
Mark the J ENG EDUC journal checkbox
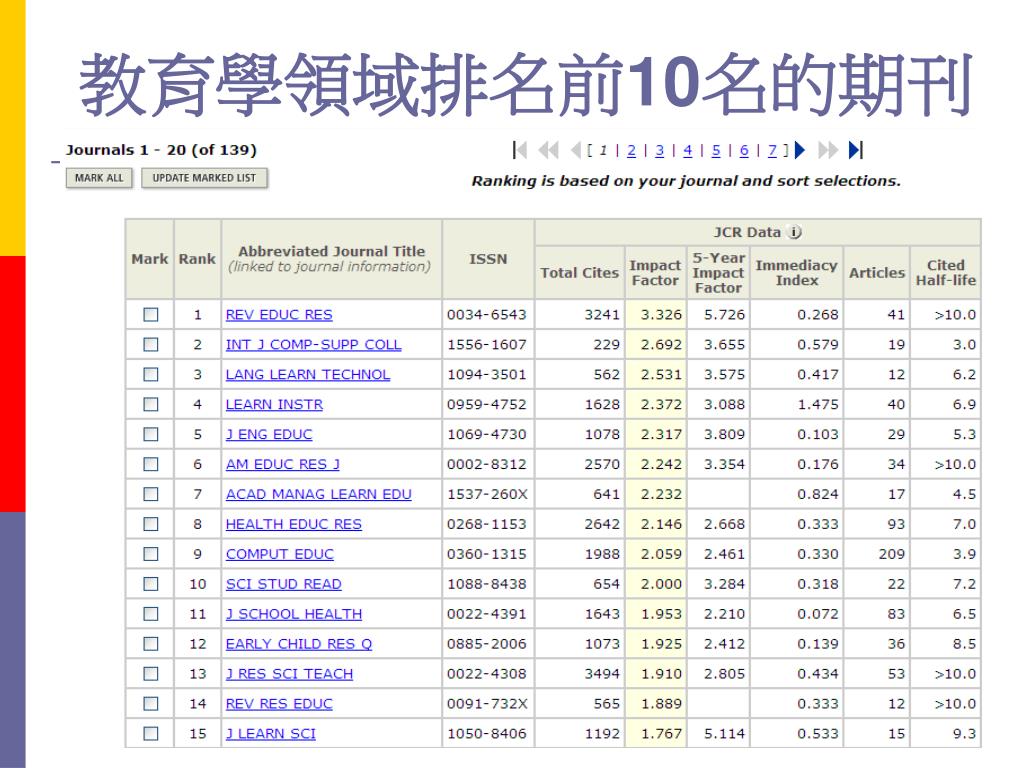point(151,434)
